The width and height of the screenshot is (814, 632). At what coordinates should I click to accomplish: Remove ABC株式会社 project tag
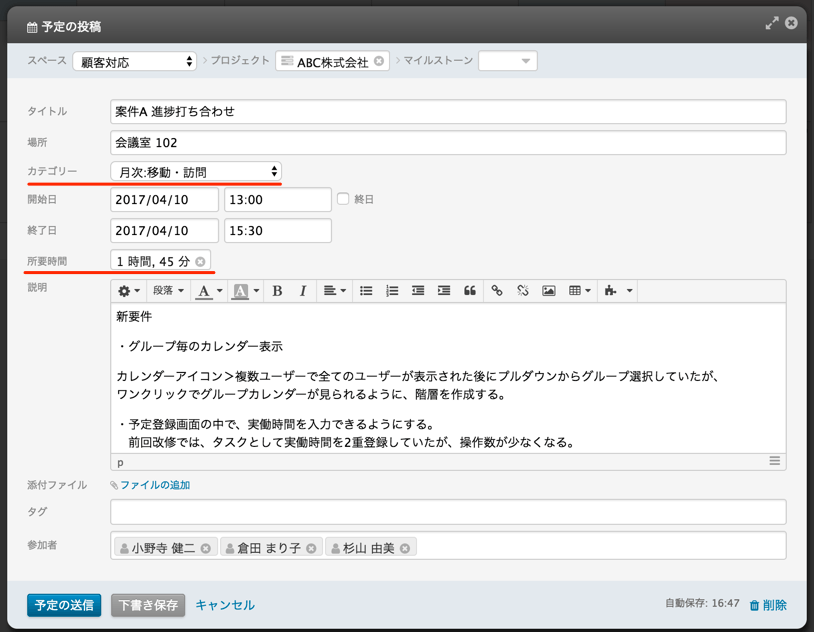tap(379, 61)
